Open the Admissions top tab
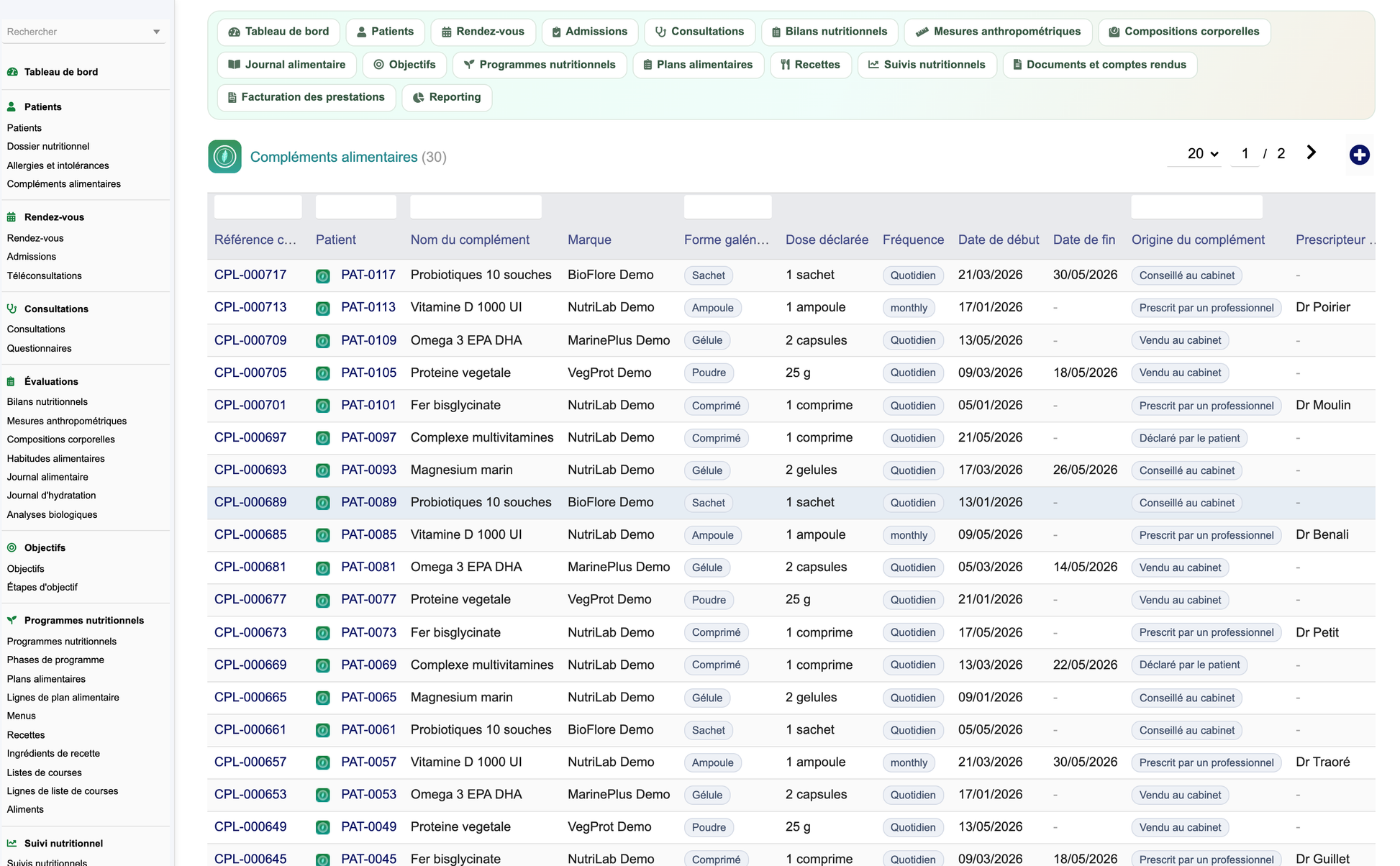 click(589, 32)
